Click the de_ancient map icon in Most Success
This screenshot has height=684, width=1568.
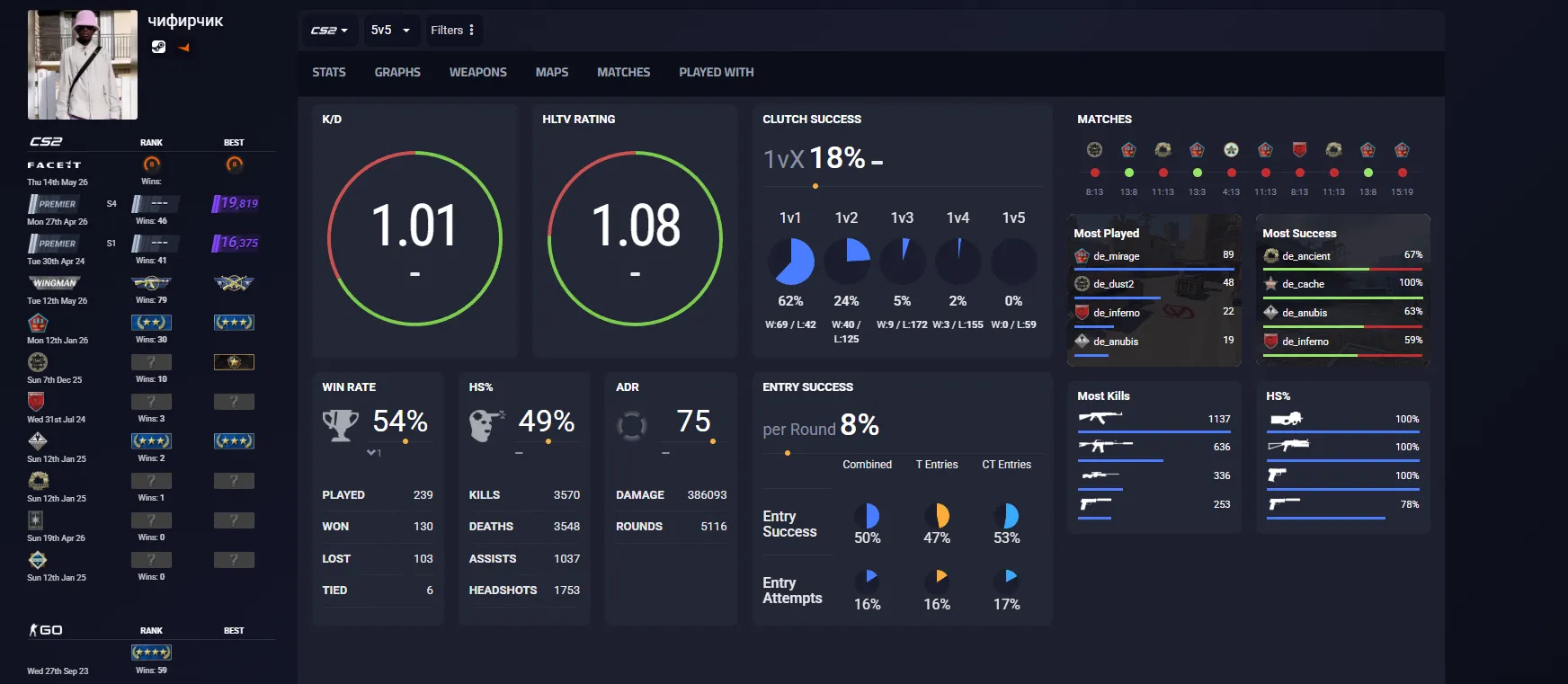pyautogui.click(x=1271, y=256)
